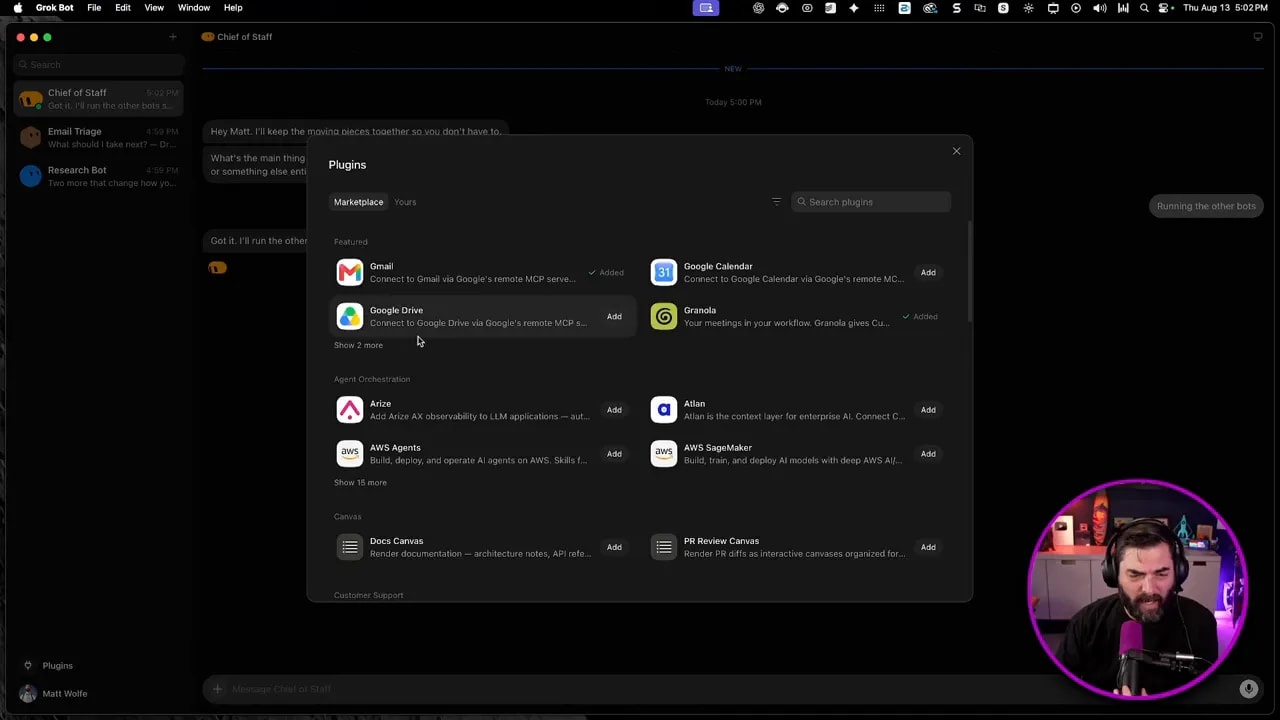Click the Added status on Gmail
This screenshot has height=720, width=1280.
tap(606, 273)
